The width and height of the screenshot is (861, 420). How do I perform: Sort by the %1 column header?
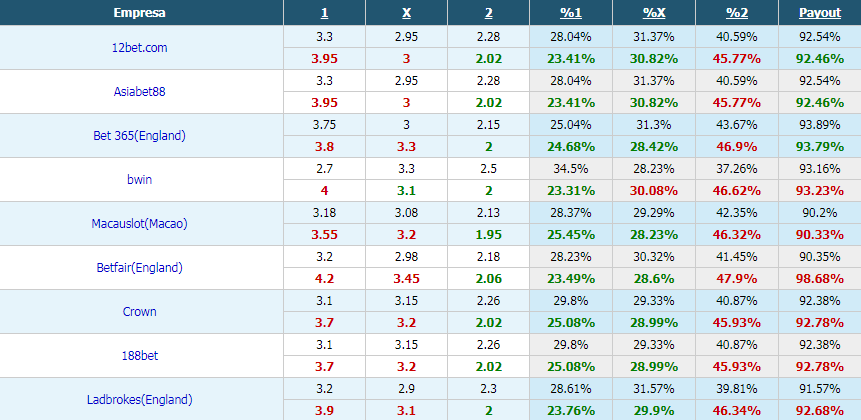pyautogui.click(x=571, y=13)
